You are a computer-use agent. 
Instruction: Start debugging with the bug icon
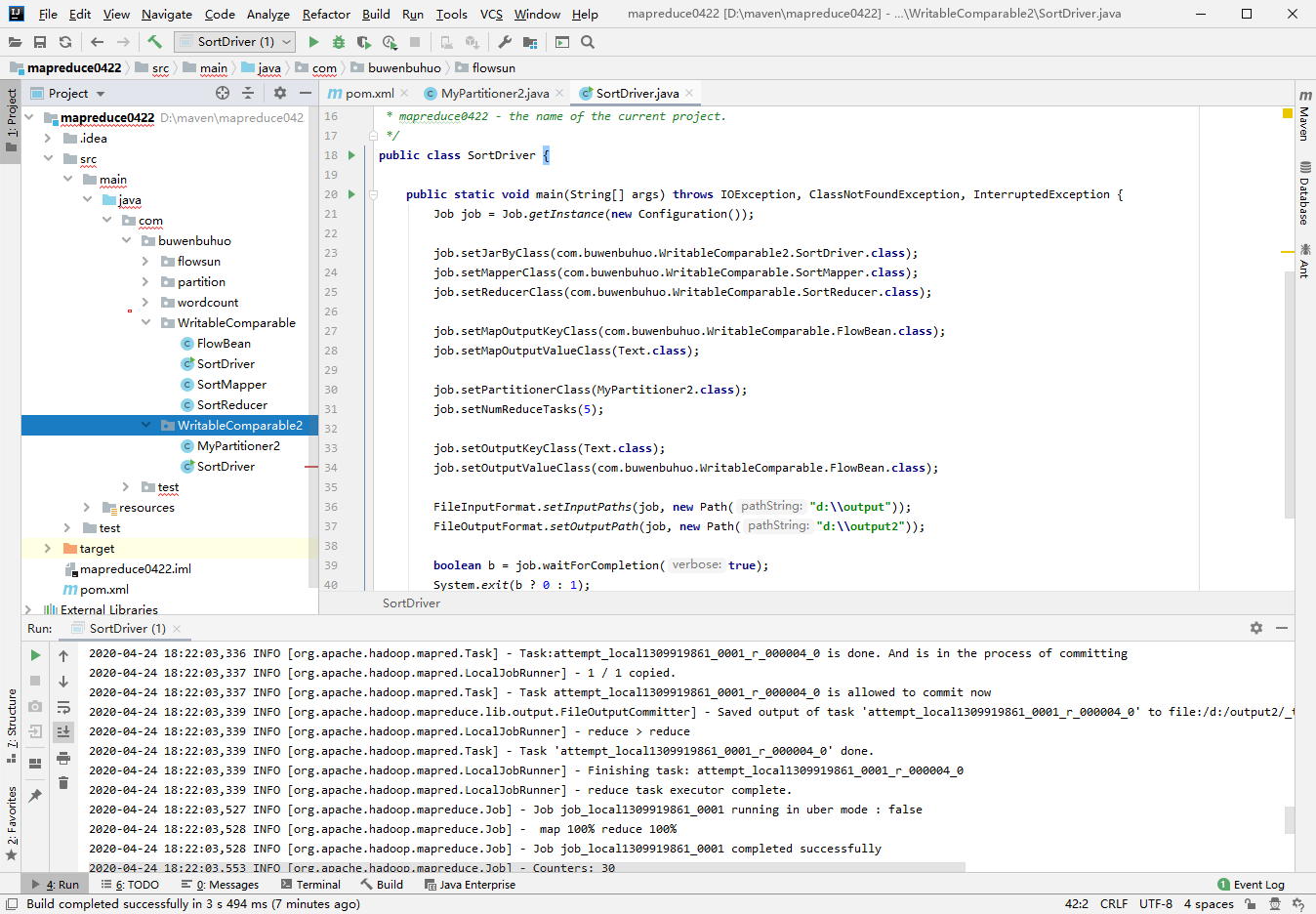coord(339,42)
